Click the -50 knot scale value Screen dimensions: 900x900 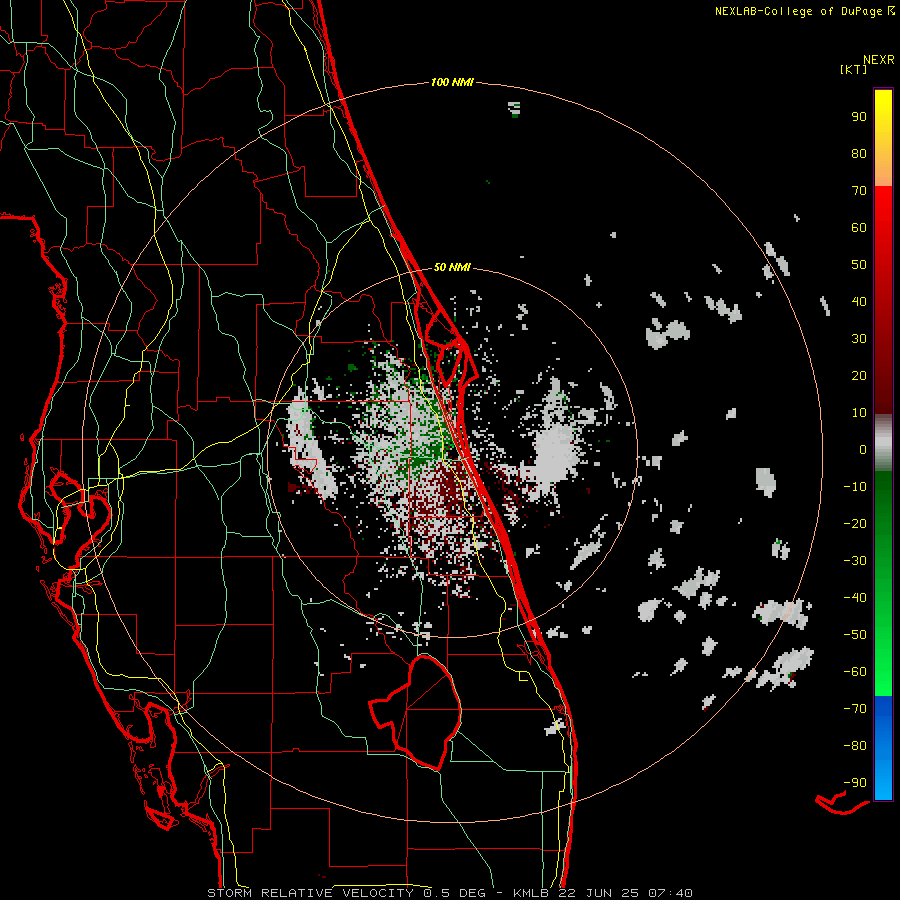[855, 635]
